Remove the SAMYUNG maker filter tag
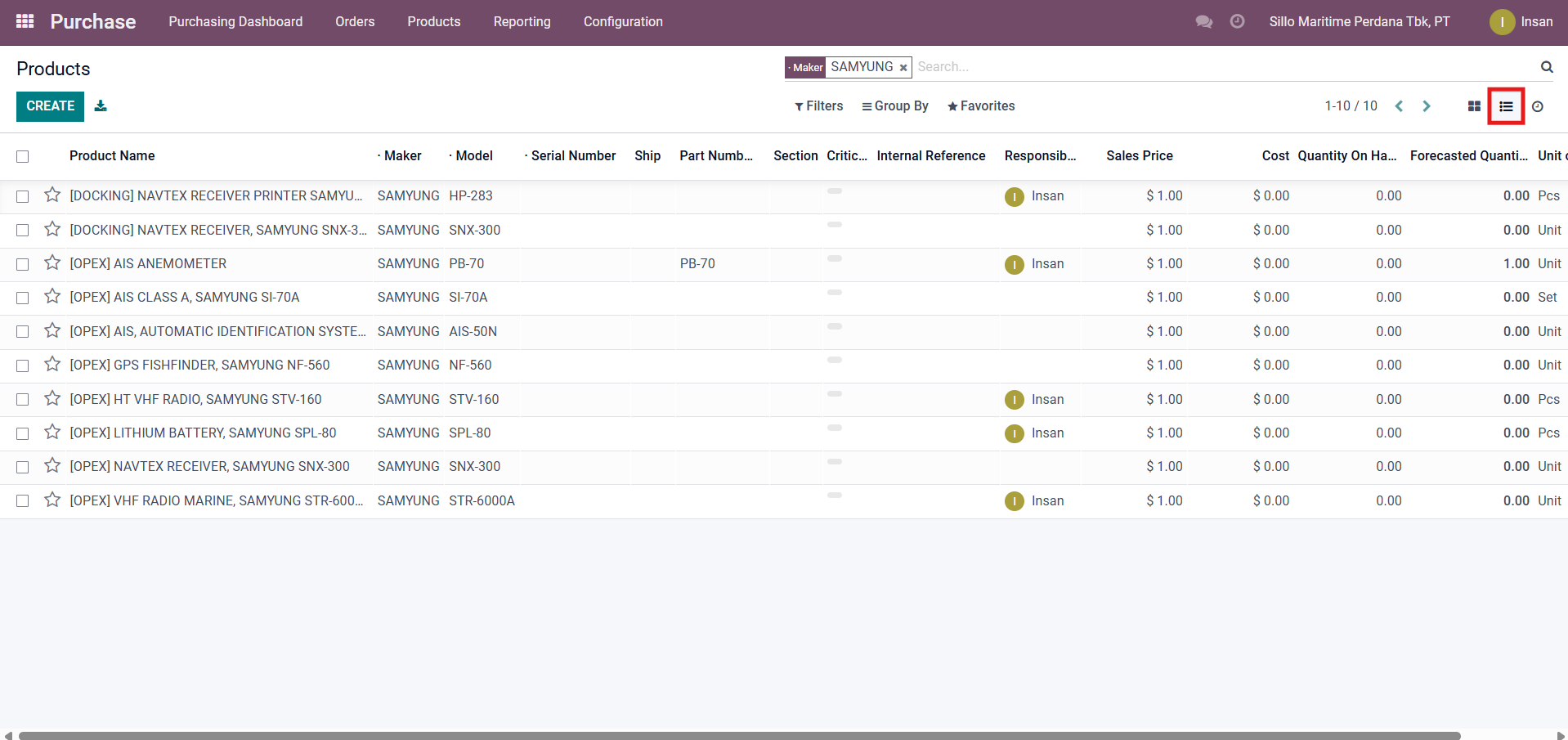The image size is (1568, 740). pyautogui.click(x=903, y=68)
